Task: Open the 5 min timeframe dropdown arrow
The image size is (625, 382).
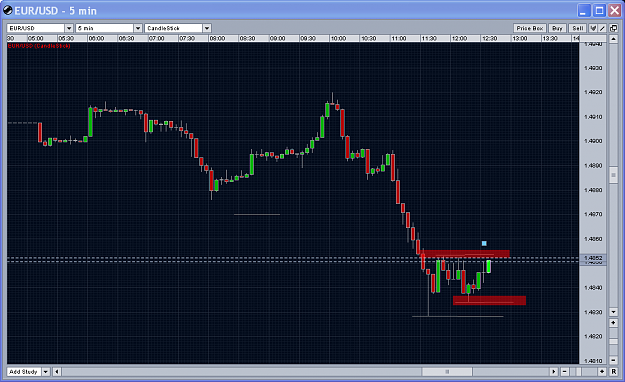Action: 138,28
